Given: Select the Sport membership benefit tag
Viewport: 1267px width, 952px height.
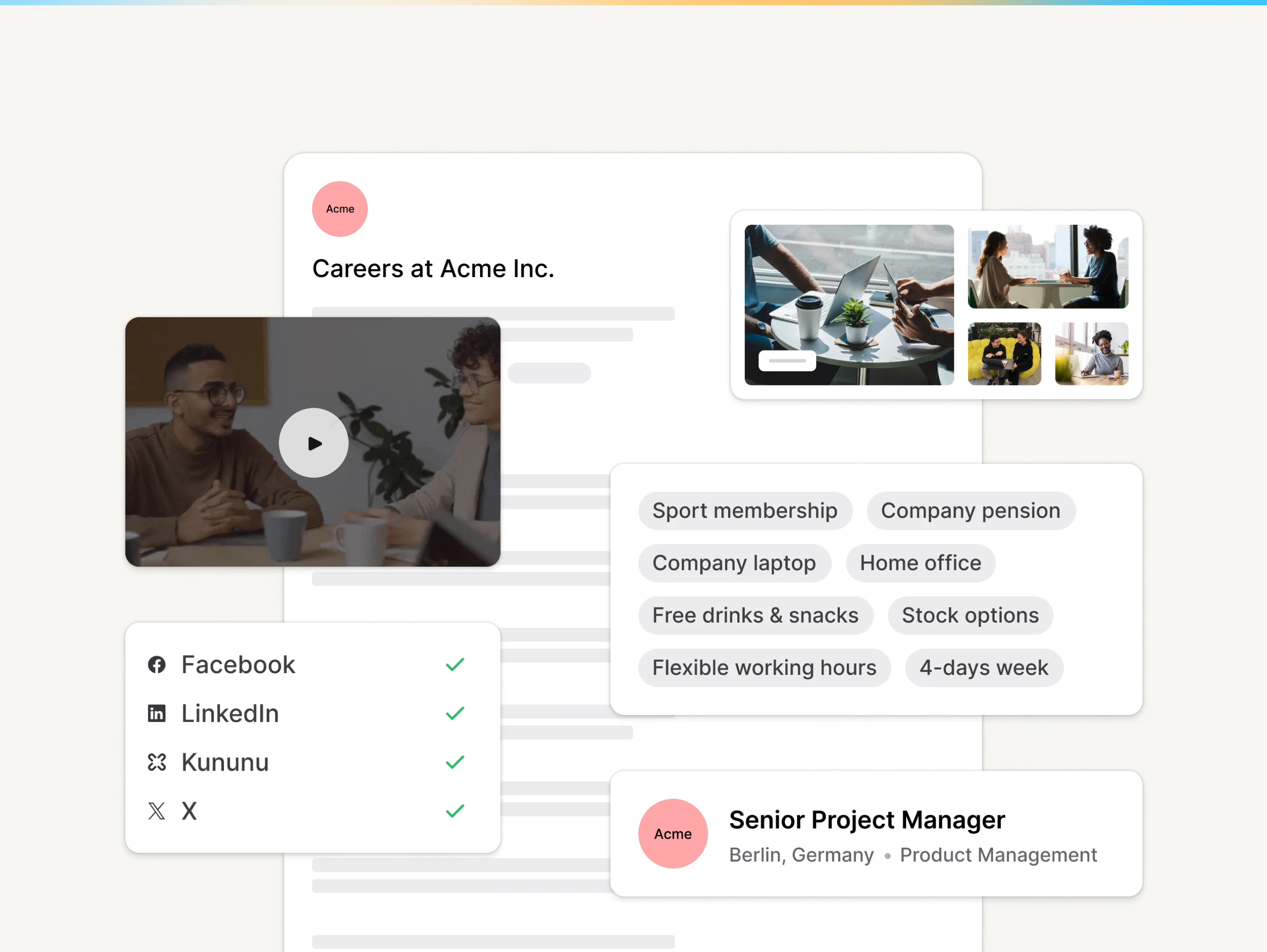Looking at the screenshot, I should click(x=745, y=510).
